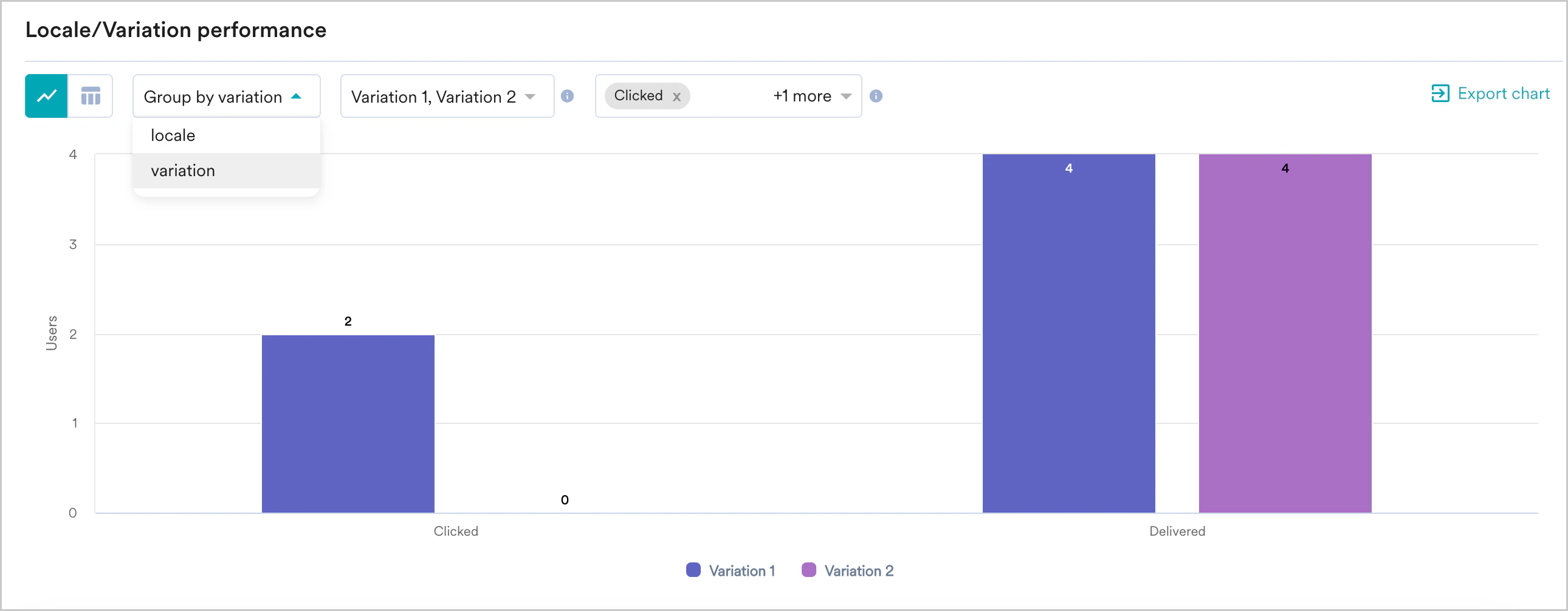Screen dimensions: 1568x611
Task: Select the bar chart view icon
Action: click(x=90, y=95)
